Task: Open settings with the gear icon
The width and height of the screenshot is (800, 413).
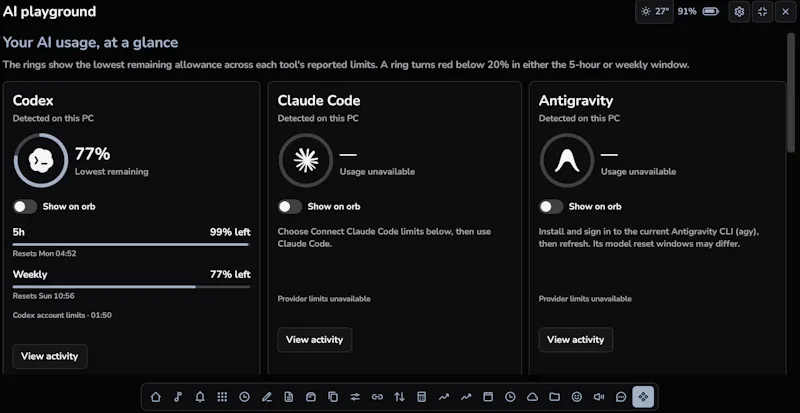Action: [x=739, y=12]
